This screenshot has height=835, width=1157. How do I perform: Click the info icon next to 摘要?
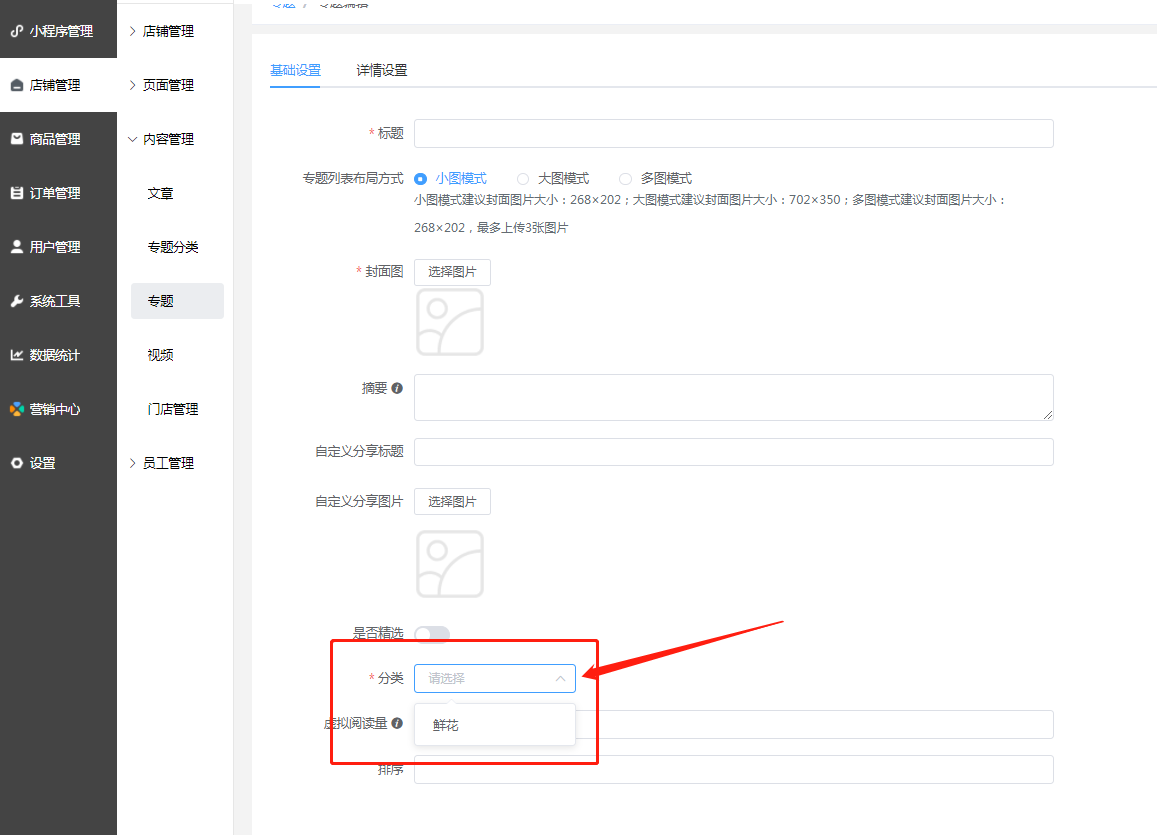pos(397,388)
